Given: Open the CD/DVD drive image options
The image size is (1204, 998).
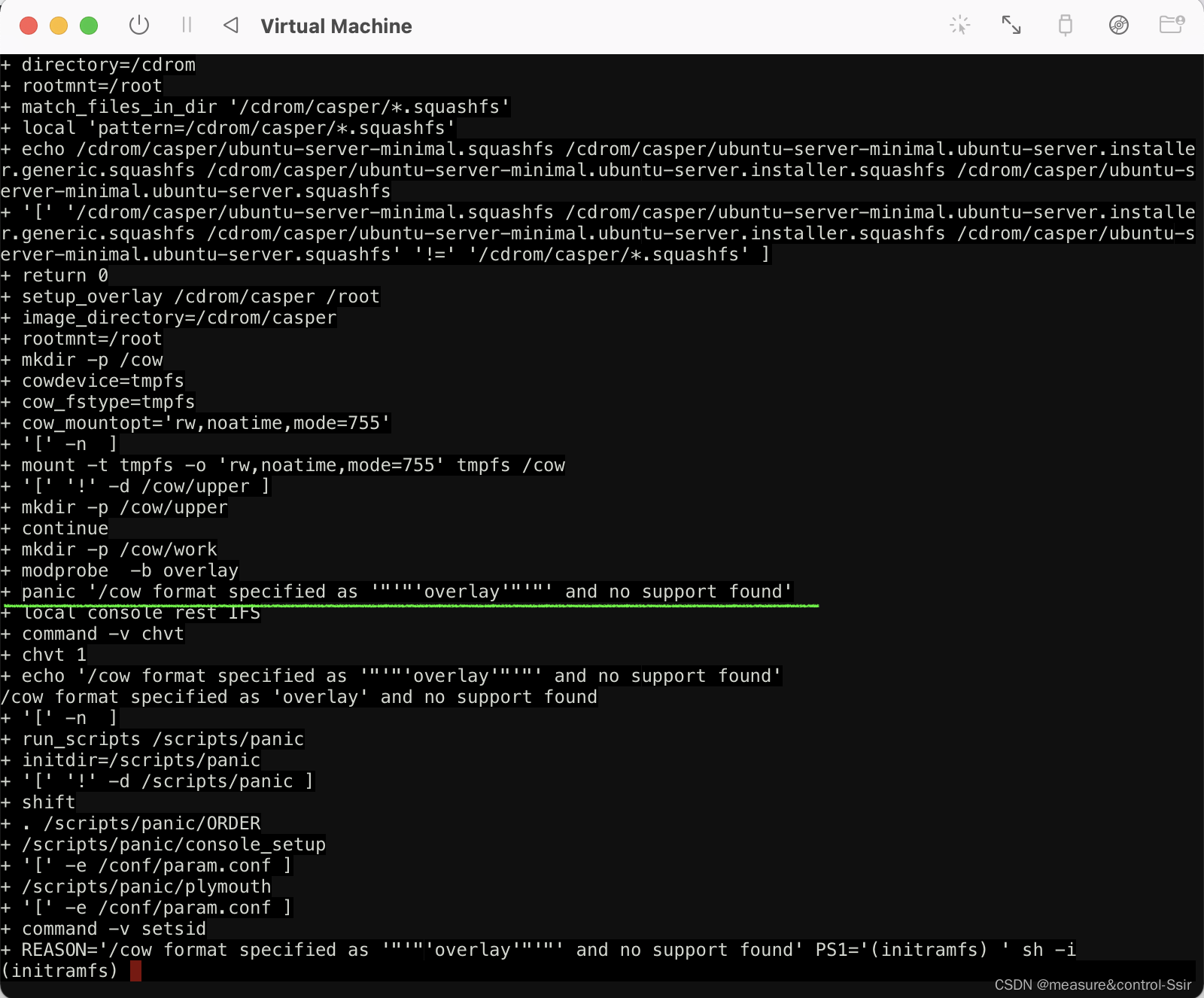Looking at the screenshot, I should [1120, 25].
